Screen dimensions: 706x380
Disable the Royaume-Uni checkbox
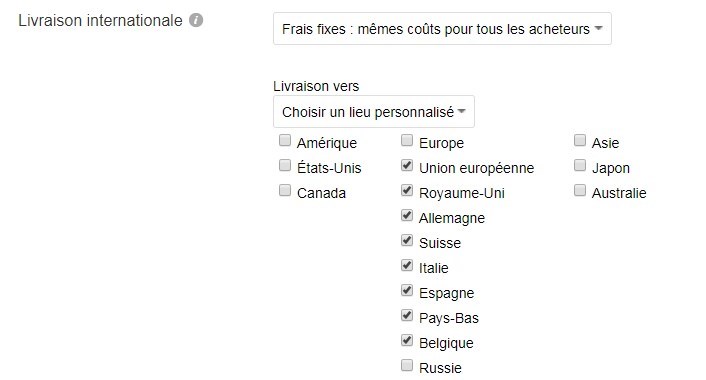(407, 190)
